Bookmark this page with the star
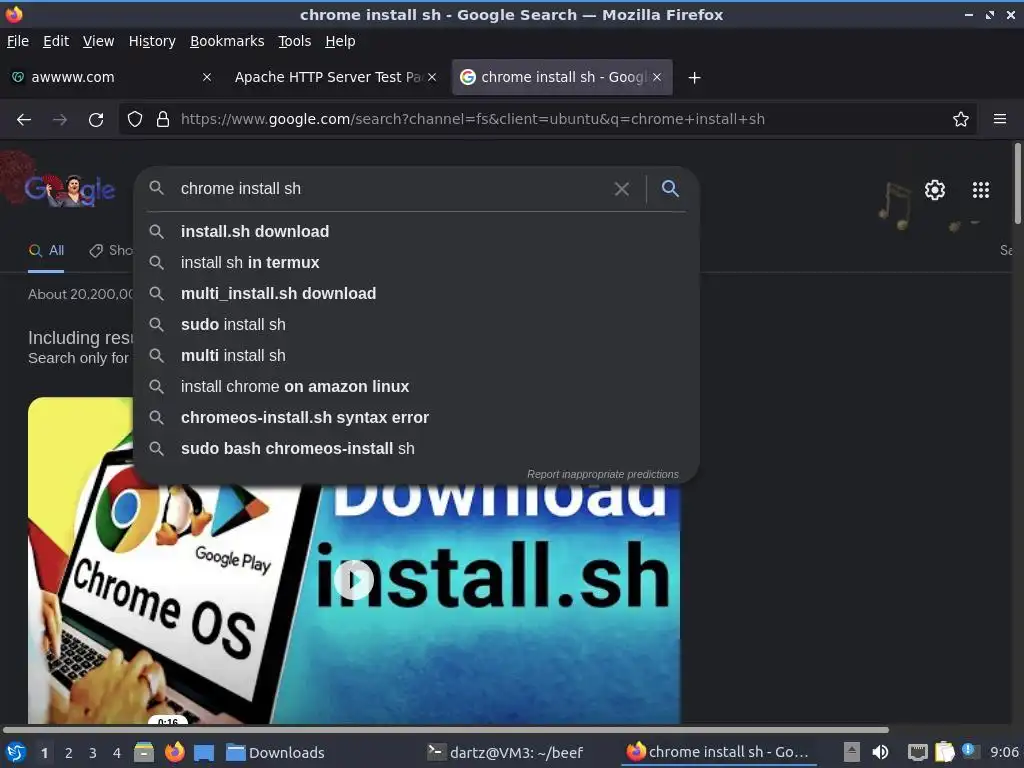Screen dimensions: 1024x768 960,119
